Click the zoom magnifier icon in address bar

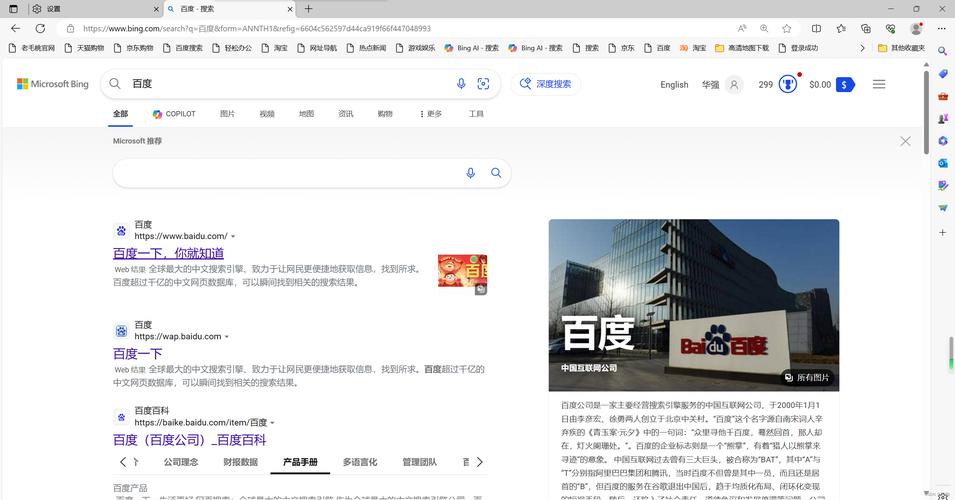tap(764, 29)
